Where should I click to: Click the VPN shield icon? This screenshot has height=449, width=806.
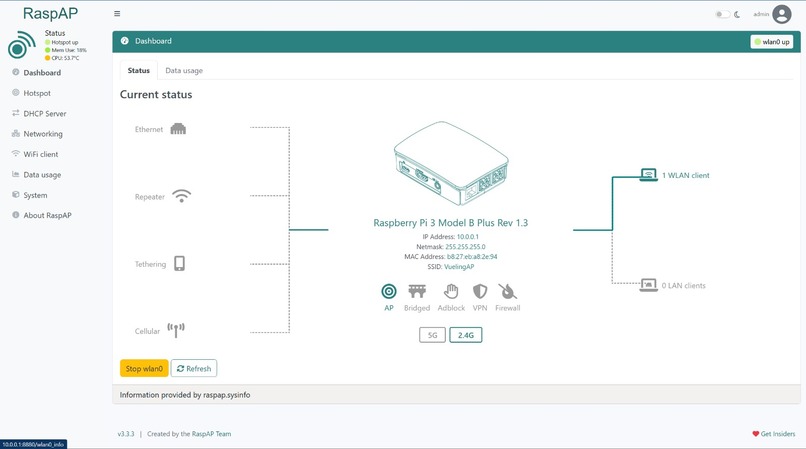[x=480, y=292]
